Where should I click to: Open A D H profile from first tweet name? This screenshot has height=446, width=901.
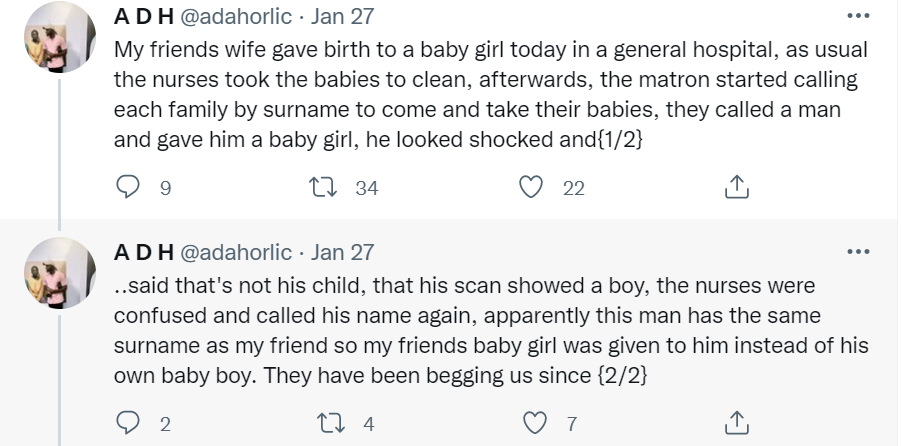pyautogui.click(x=145, y=17)
